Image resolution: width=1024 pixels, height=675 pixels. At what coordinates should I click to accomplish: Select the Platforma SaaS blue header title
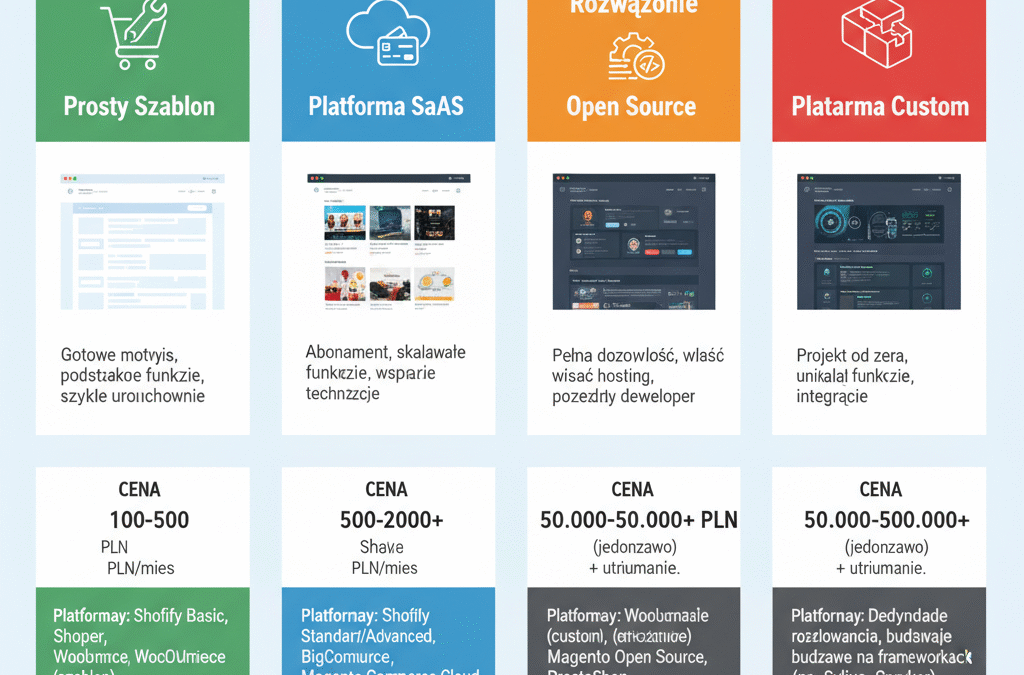click(386, 106)
